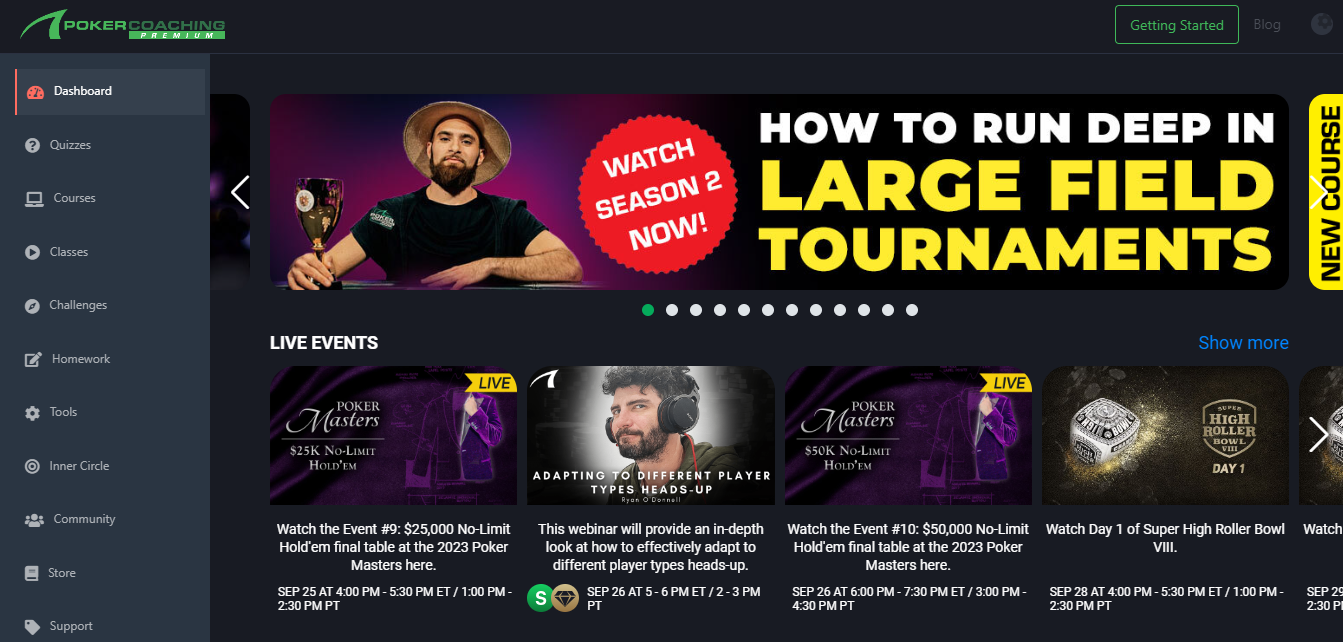Click the Getting Started button

(1177, 25)
